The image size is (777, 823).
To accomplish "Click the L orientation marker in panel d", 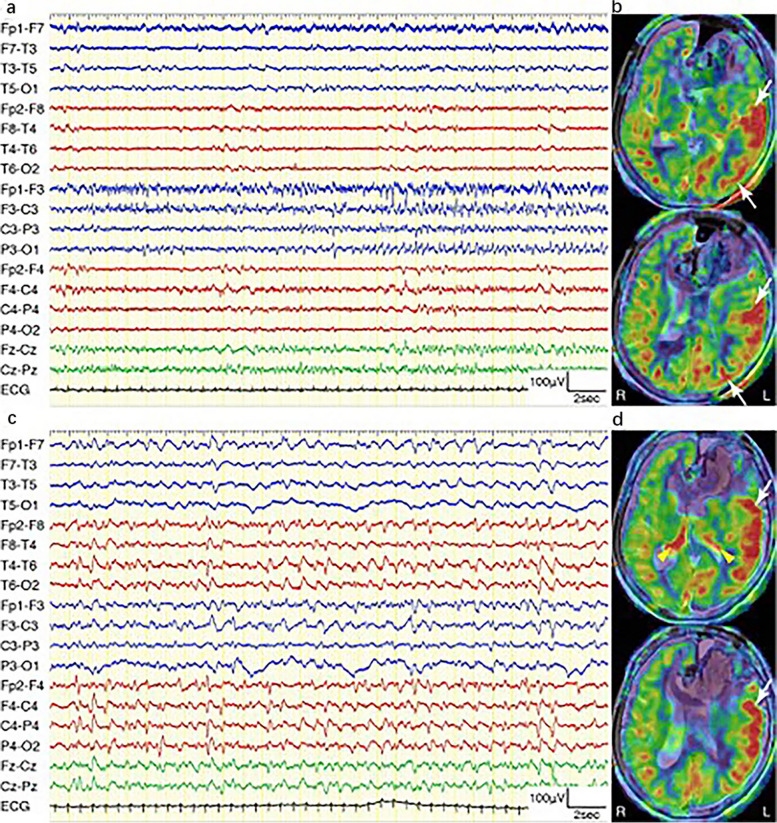I will (766, 813).
